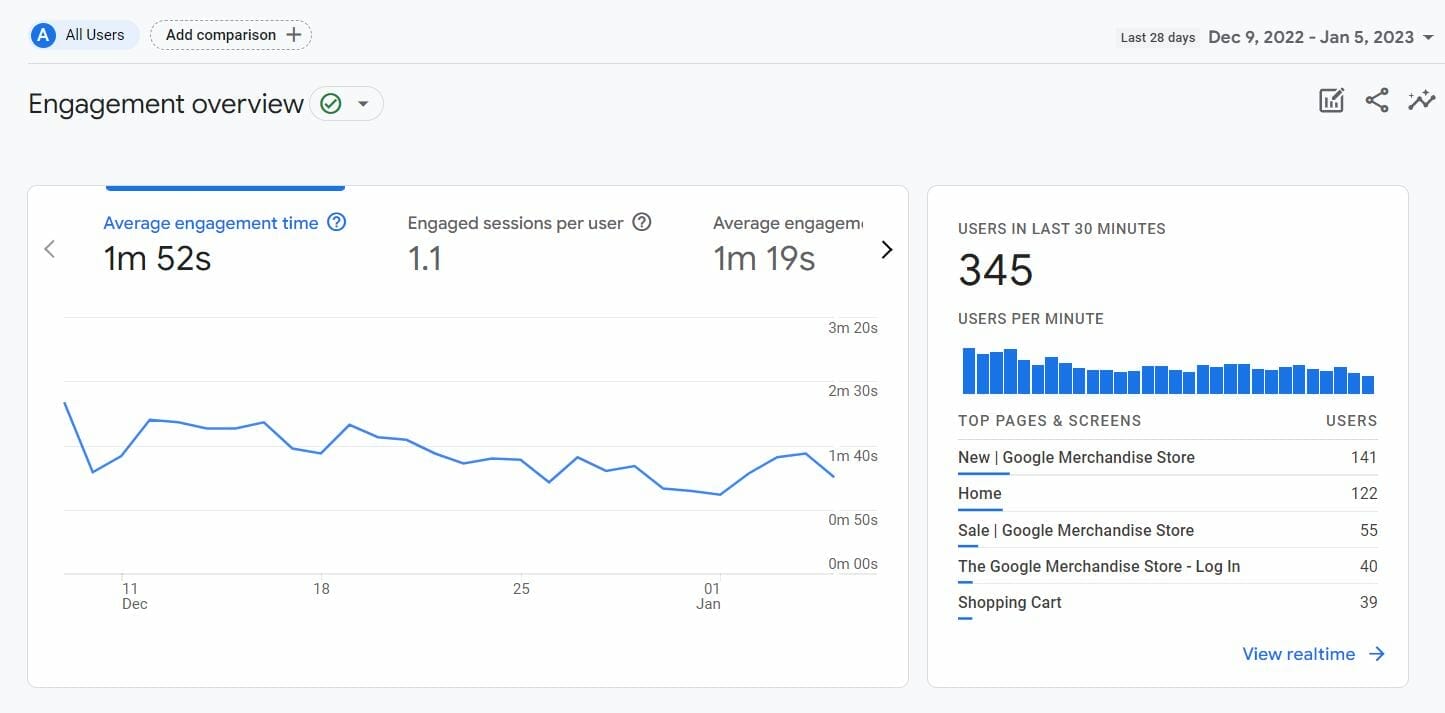Click the Engaged sessions per user help icon

point(641,222)
